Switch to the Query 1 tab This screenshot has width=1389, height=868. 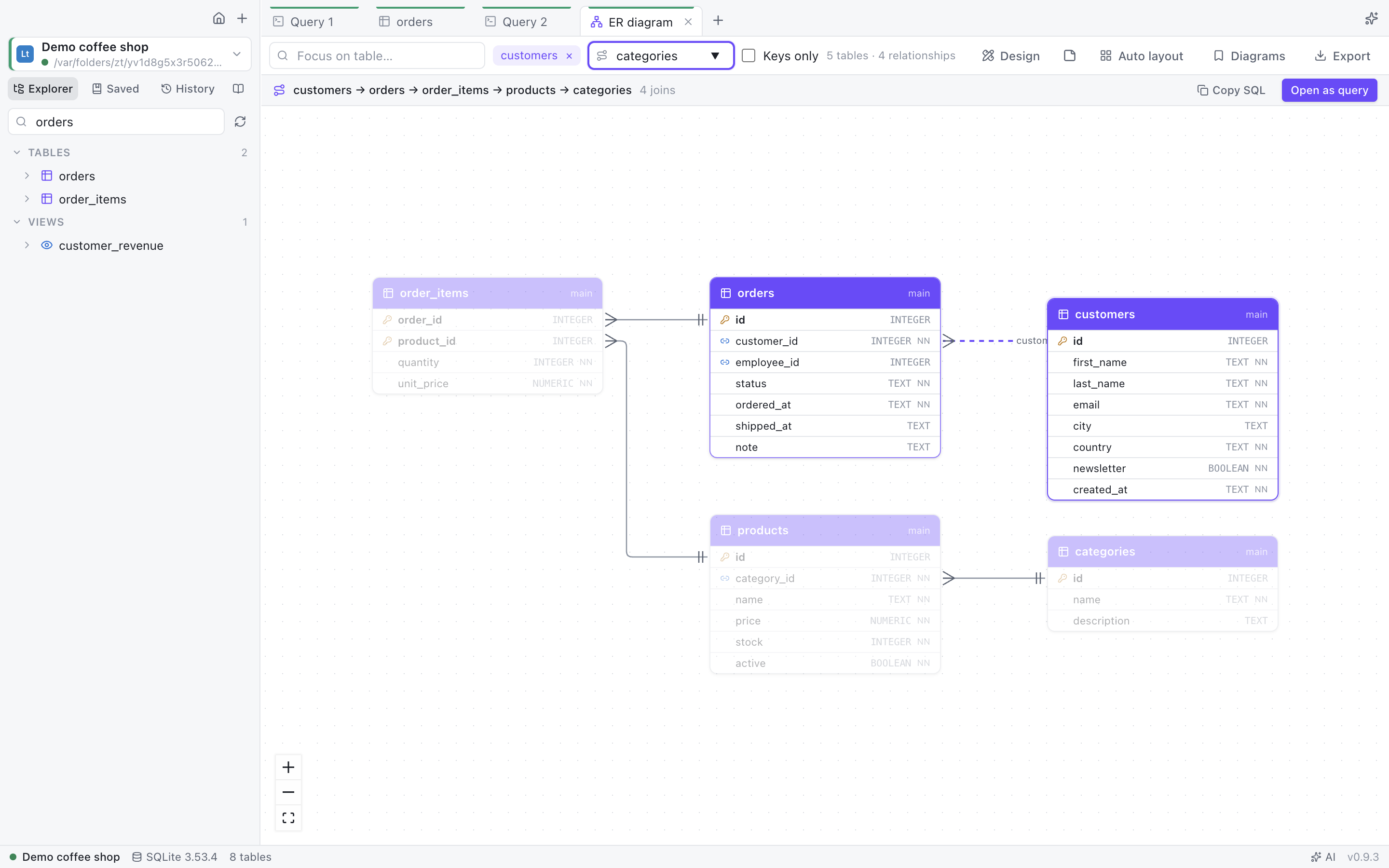pyautogui.click(x=314, y=22)
